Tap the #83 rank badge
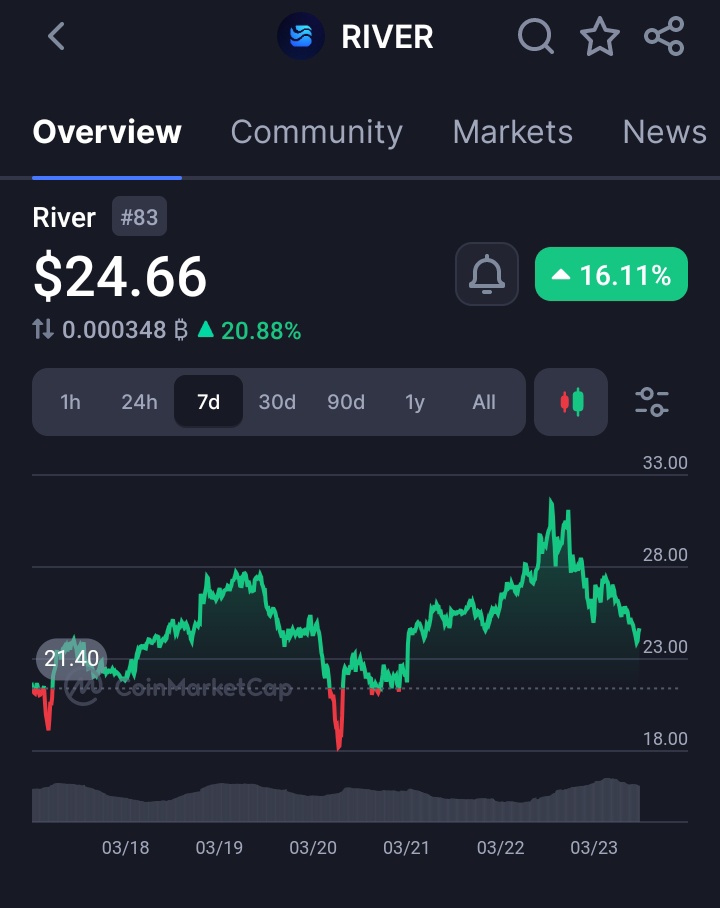The width and height of the screenshot is (720, 908). point(139,217)
